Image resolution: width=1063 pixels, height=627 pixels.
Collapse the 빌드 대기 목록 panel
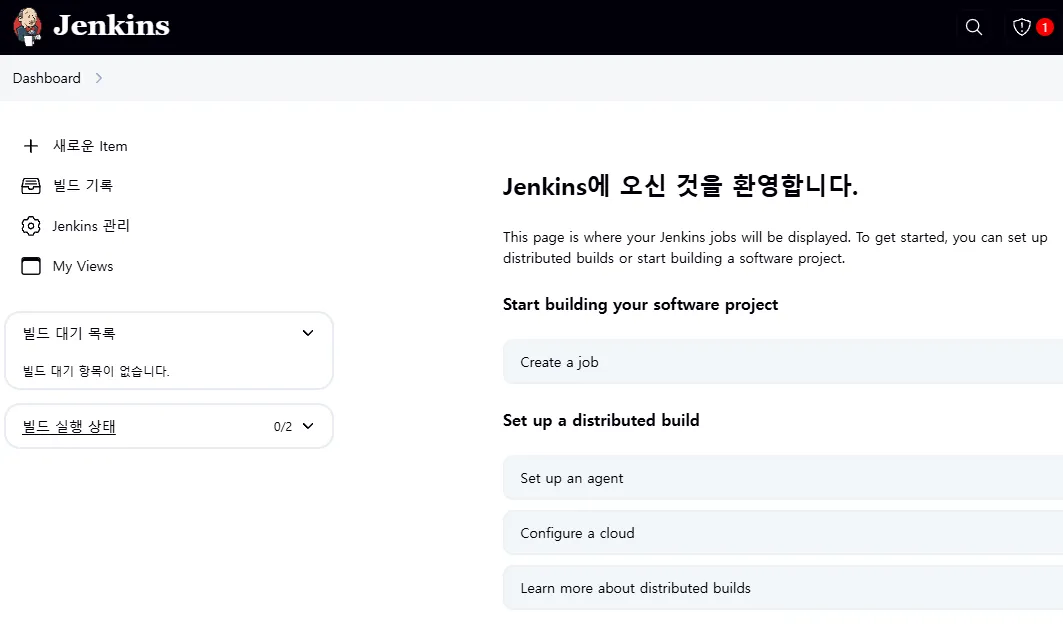coord(308,333)
